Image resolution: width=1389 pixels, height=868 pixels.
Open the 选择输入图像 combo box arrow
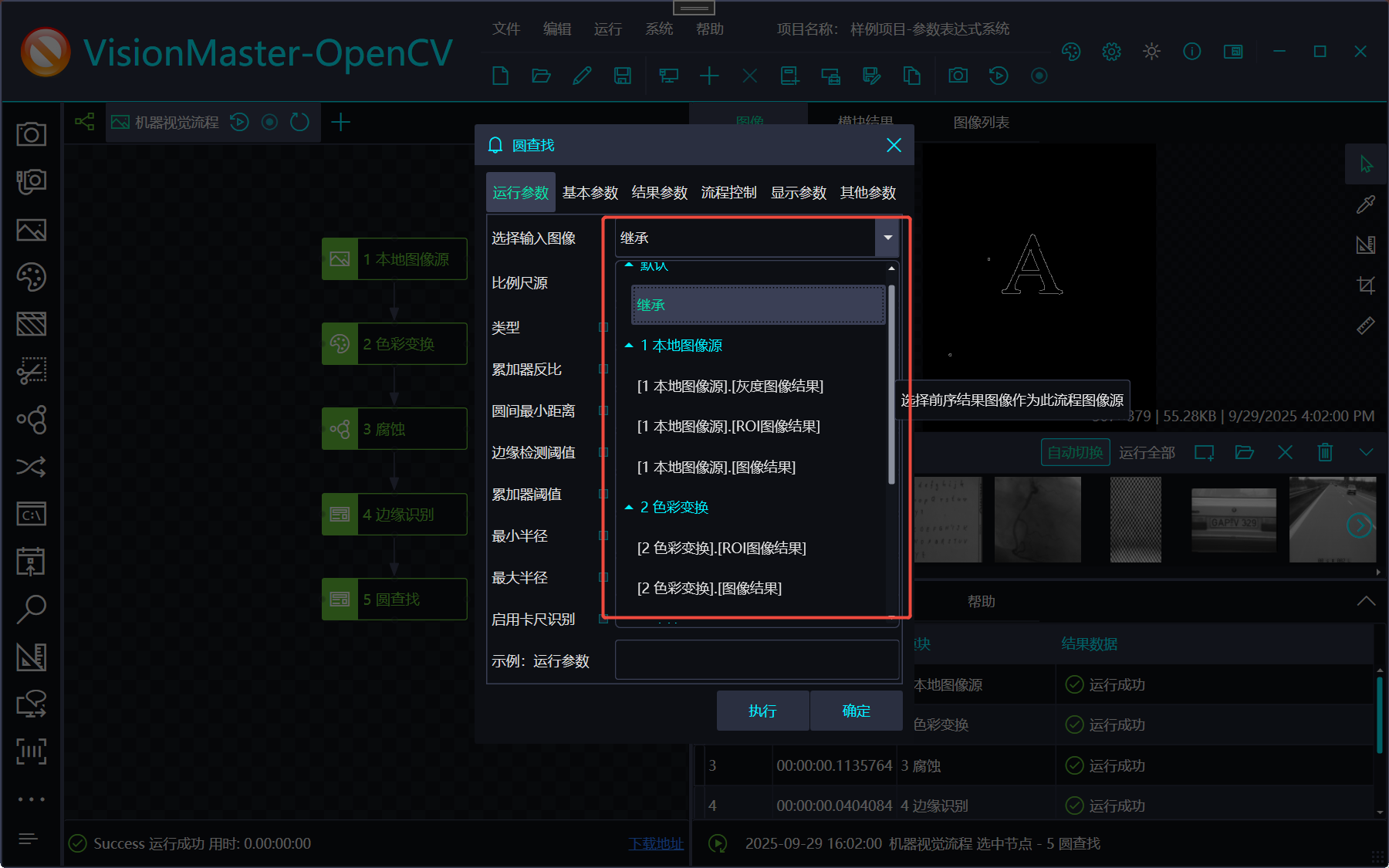click(887, 238)
